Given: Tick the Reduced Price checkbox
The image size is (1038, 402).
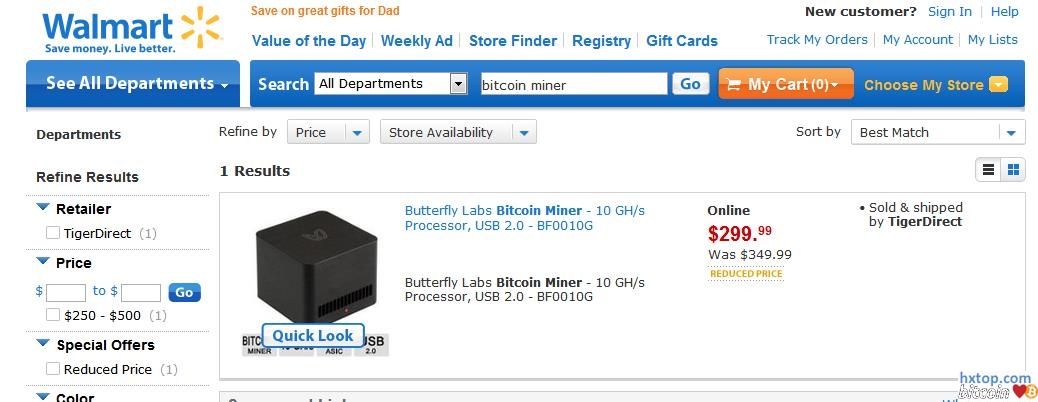Looking at the screenshot, I should (x=53, y=369).
